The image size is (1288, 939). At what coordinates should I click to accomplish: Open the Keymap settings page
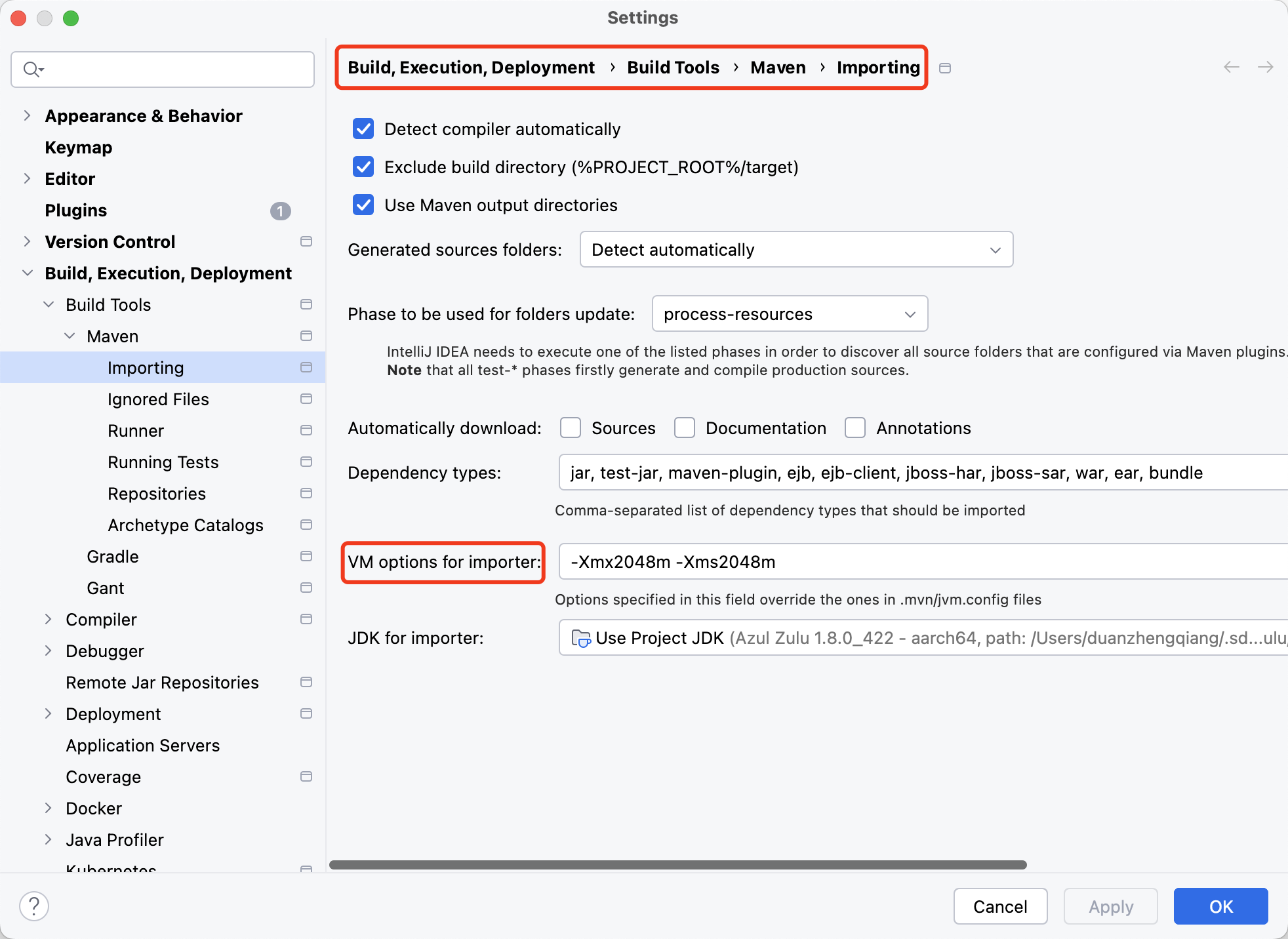click(79, 148)
